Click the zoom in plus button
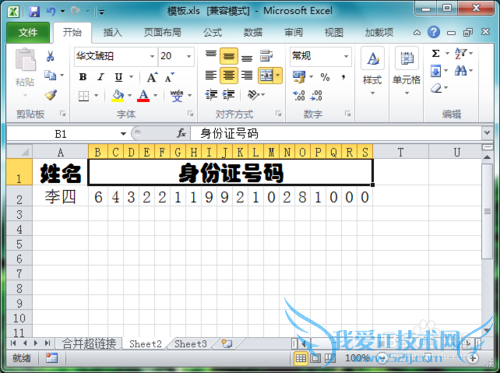This screenshot has height=373, width=500. (473, 358)
